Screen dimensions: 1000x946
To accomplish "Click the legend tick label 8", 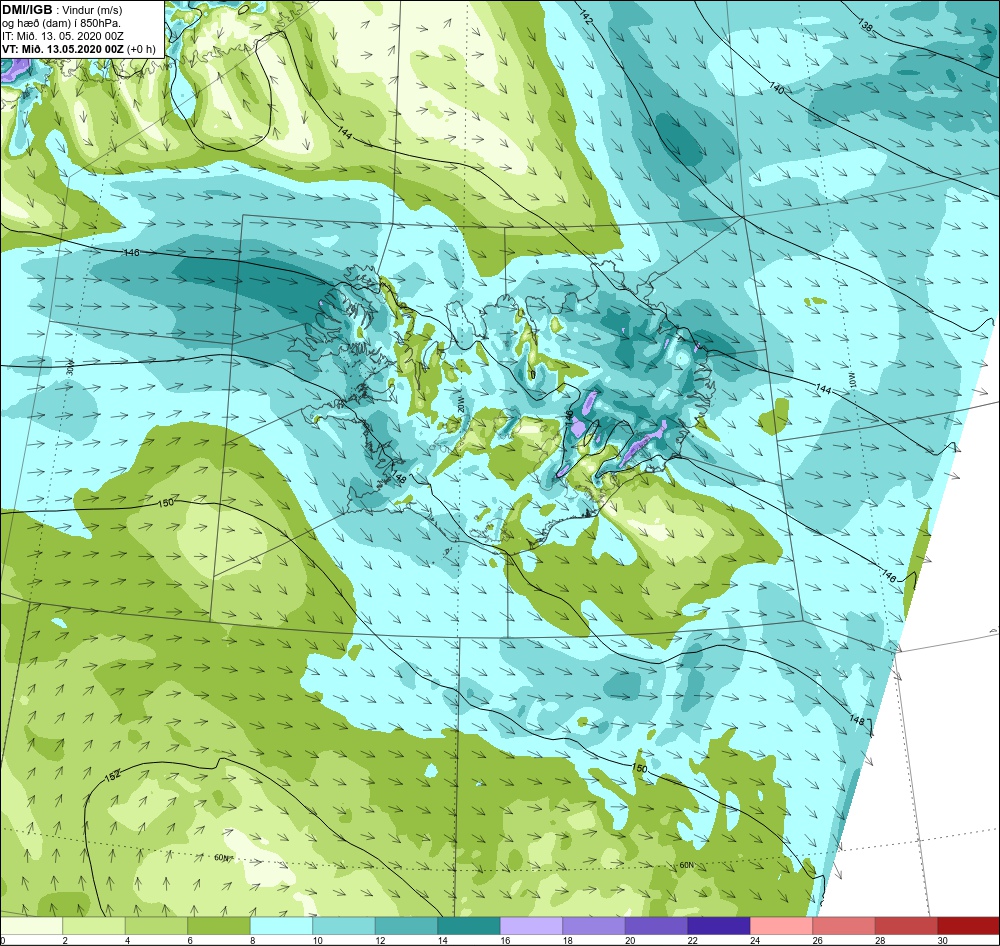I will (253, 940).
